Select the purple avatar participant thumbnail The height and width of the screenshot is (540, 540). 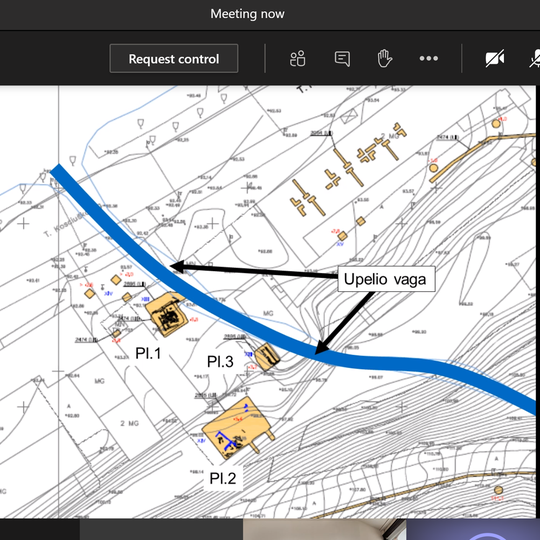473,529
